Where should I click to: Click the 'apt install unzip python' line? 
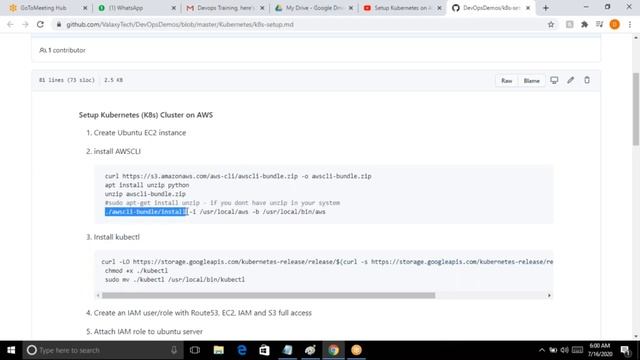[147, 185]
